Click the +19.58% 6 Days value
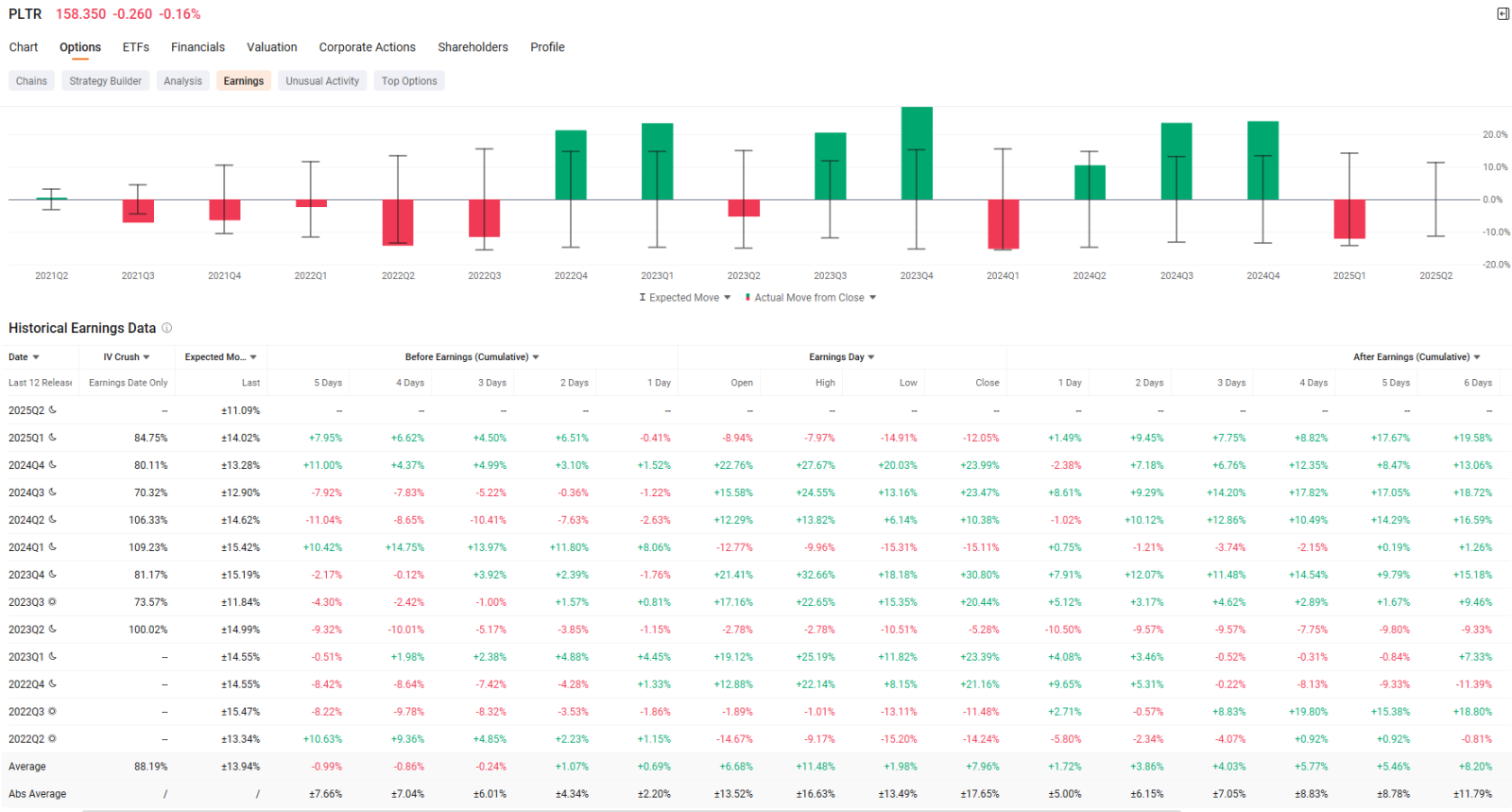 click(1473, 438)
